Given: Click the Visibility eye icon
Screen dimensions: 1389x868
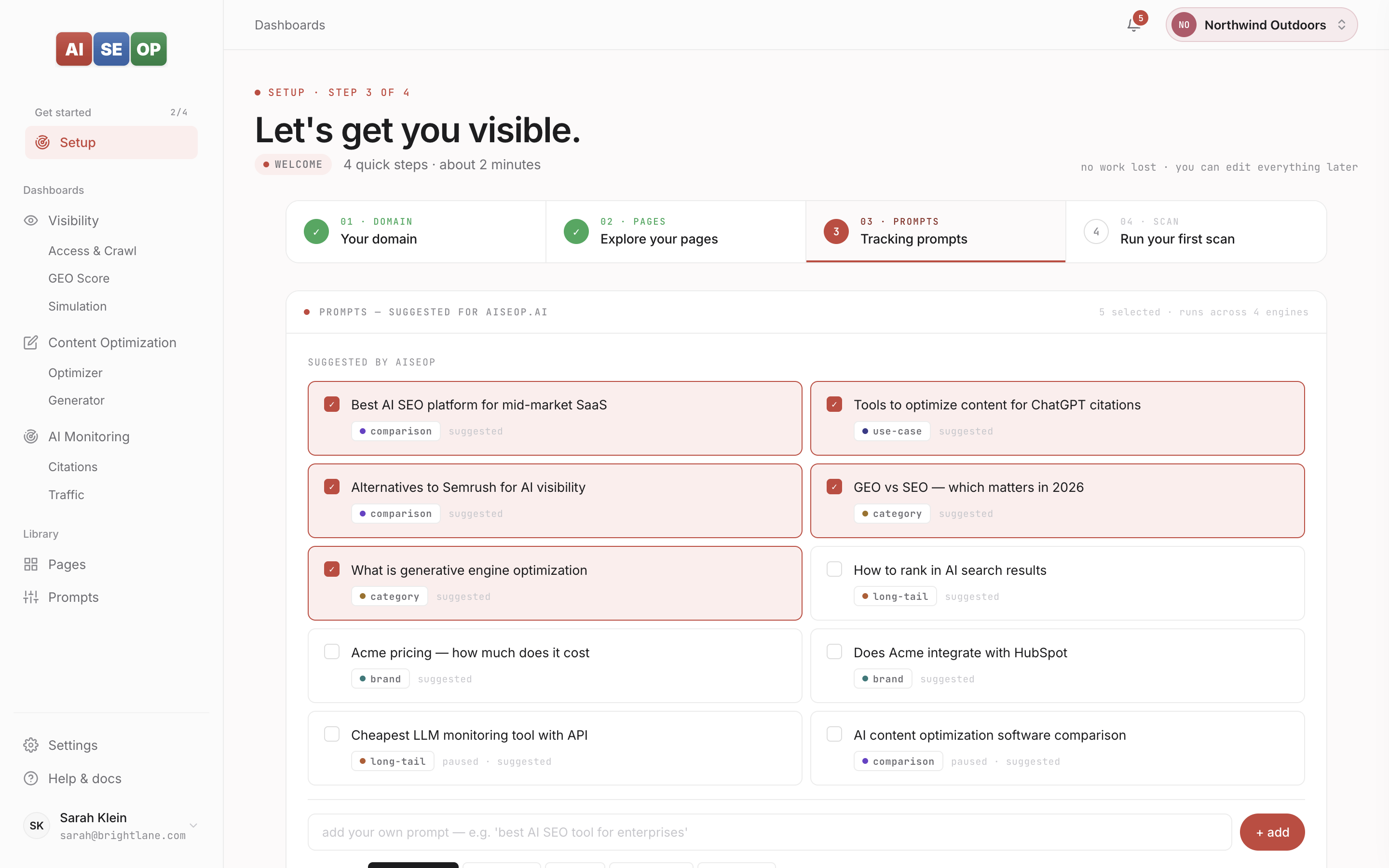Looking at the screenshot, I should 31,220.
